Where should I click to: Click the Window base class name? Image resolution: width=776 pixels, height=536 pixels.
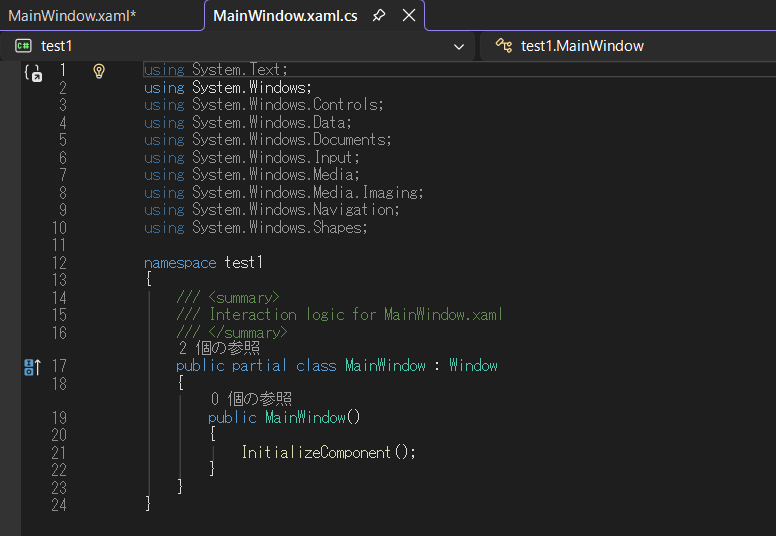tap(473, 366)
